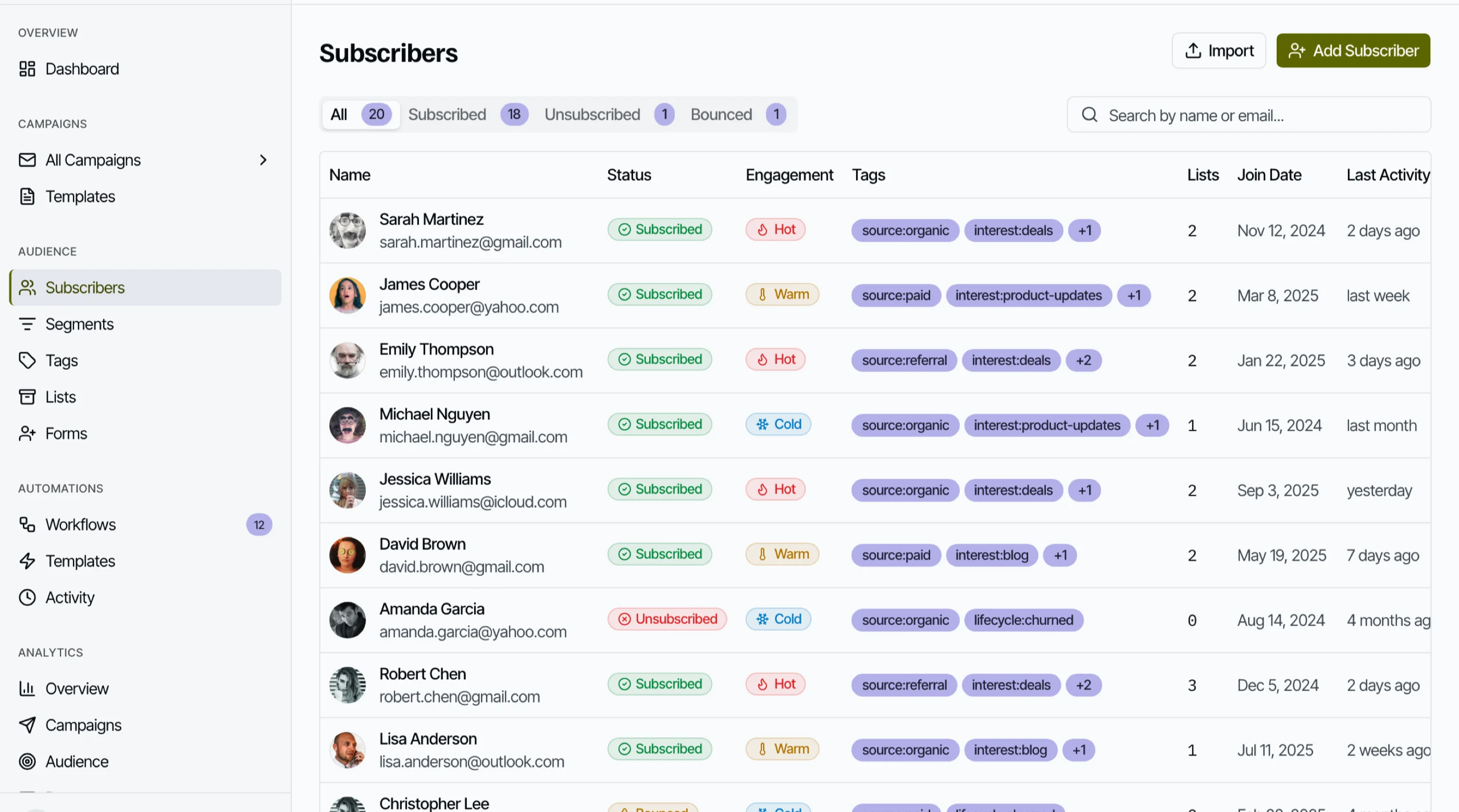1459x812 pixels.
Task: Click Emily Thompson's source:referral tag
Action: [x=905, y=361]
